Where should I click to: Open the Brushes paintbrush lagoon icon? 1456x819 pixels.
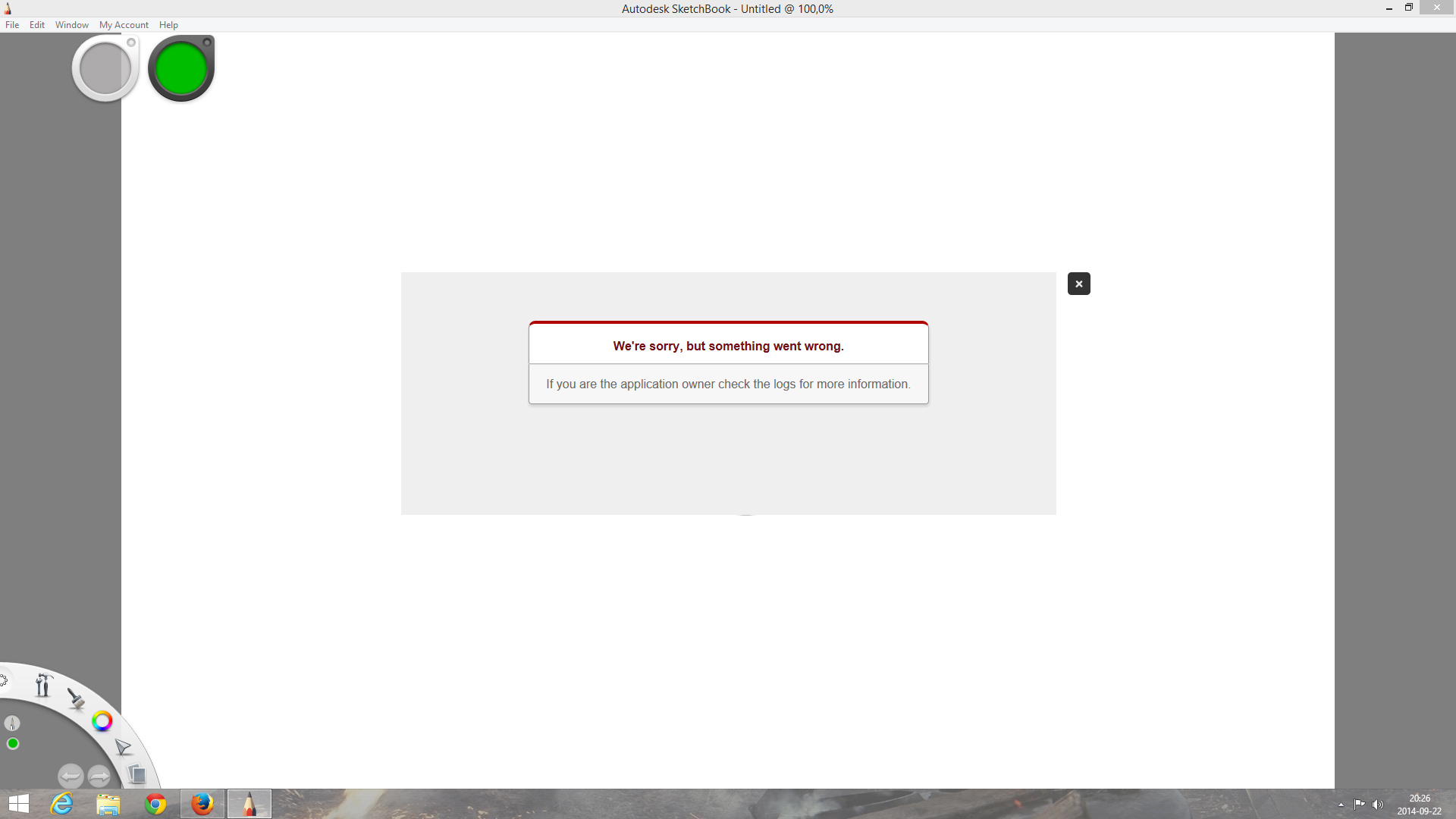(76, 698)
